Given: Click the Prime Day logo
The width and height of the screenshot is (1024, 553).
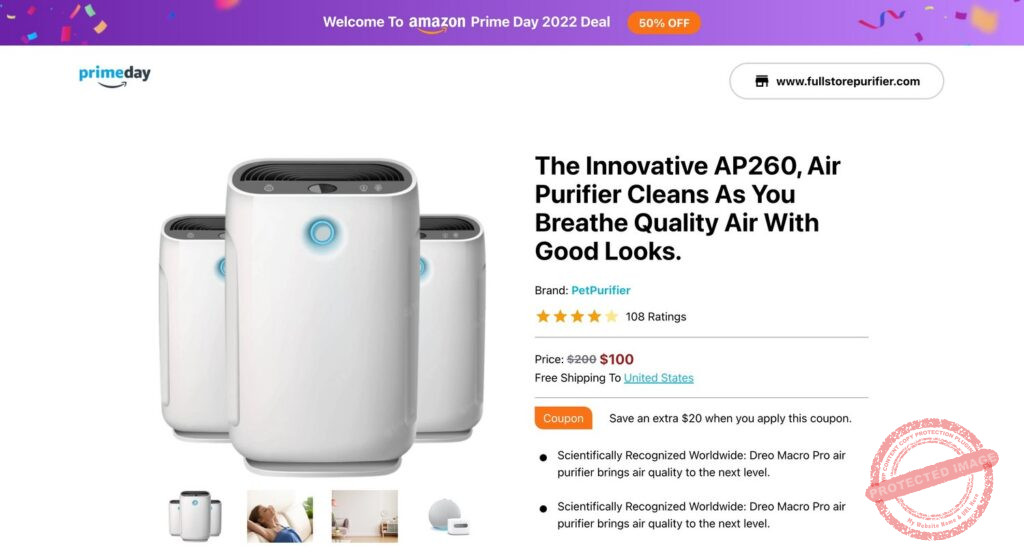Looking at the screenshot, I should (x=114, y=76).
